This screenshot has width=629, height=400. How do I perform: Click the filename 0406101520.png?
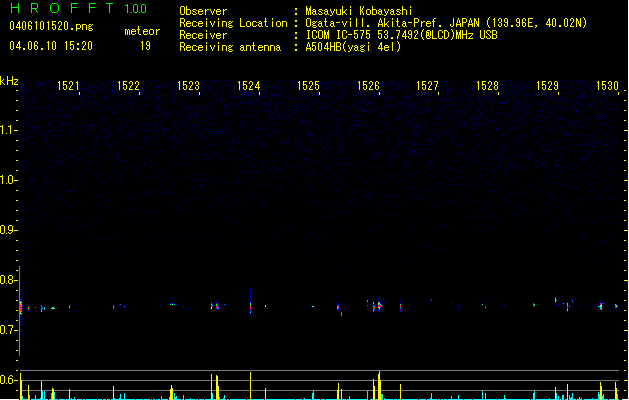tap(51, 26)
